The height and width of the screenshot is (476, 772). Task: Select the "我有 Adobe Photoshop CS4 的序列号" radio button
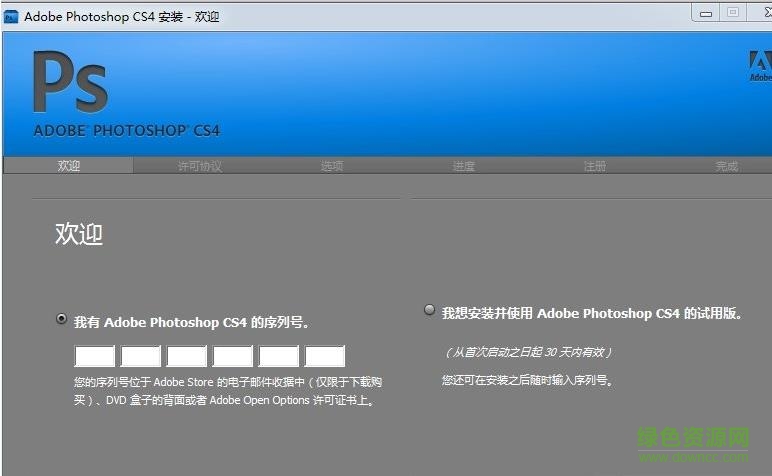pyautogui.click(x=61, y=319)
